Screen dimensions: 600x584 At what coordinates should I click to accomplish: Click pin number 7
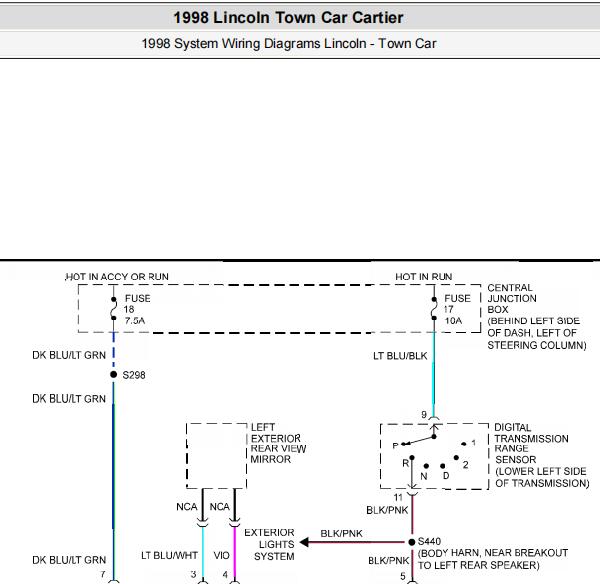click(103, 574)
